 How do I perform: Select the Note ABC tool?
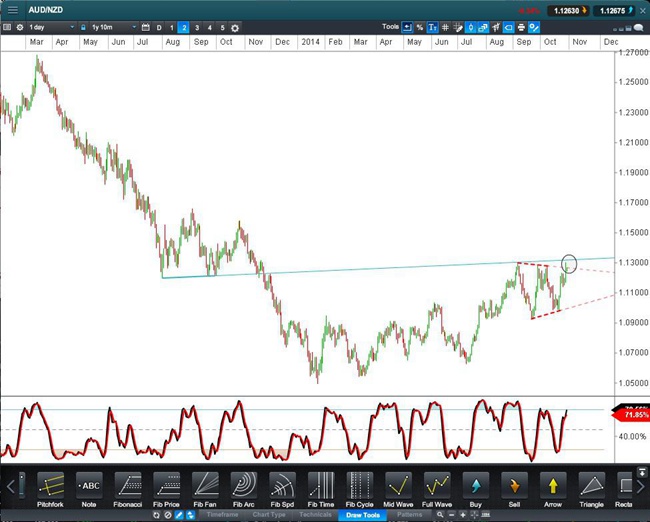[90, 486]
